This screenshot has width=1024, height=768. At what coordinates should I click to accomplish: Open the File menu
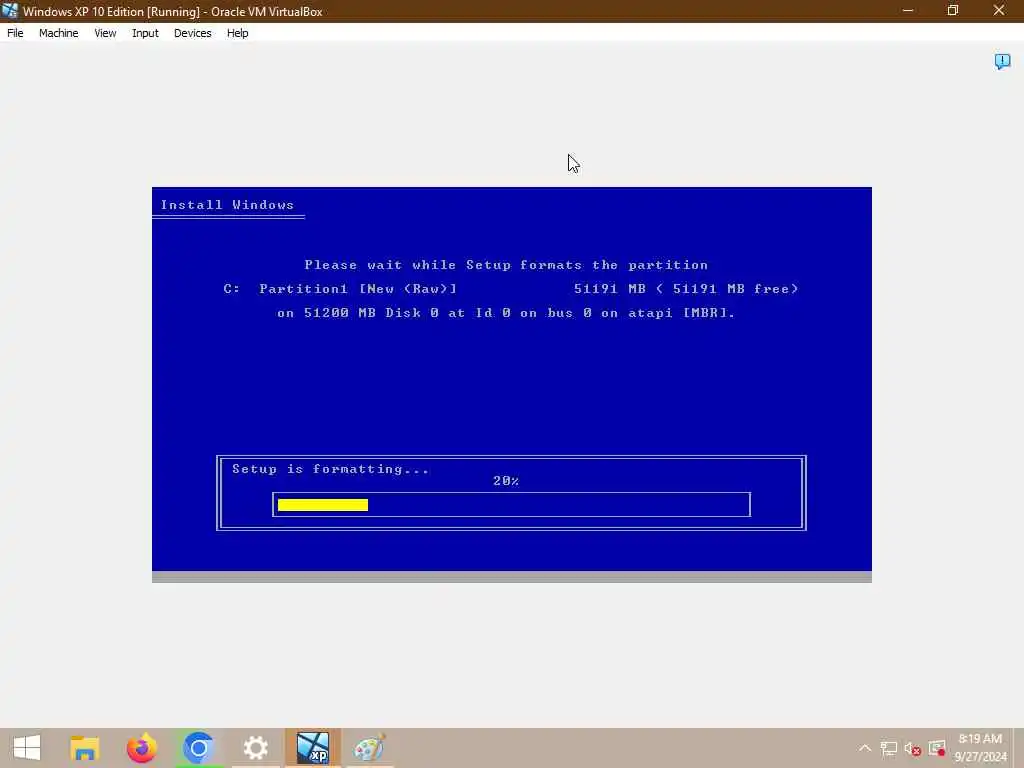click(15, 33)
